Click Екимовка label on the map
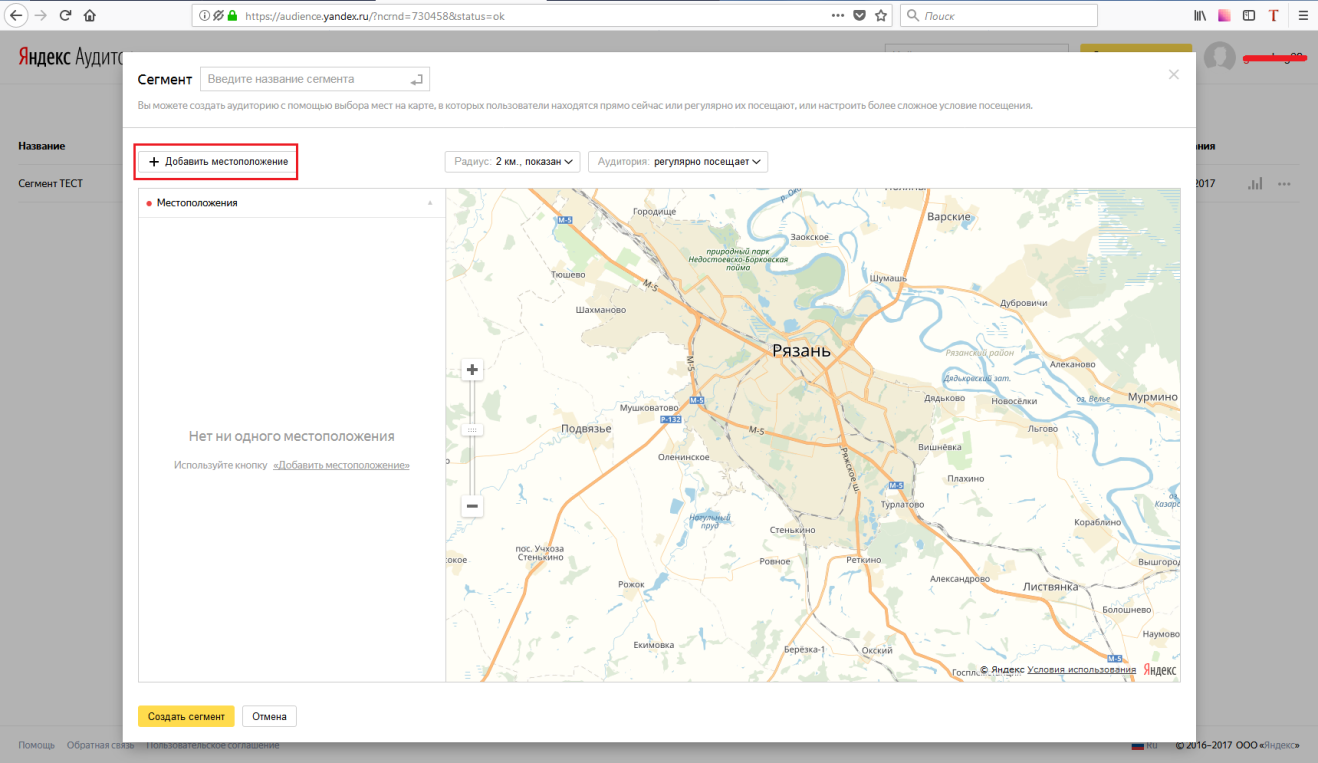 pyautogui.click(x=654, y=645)
